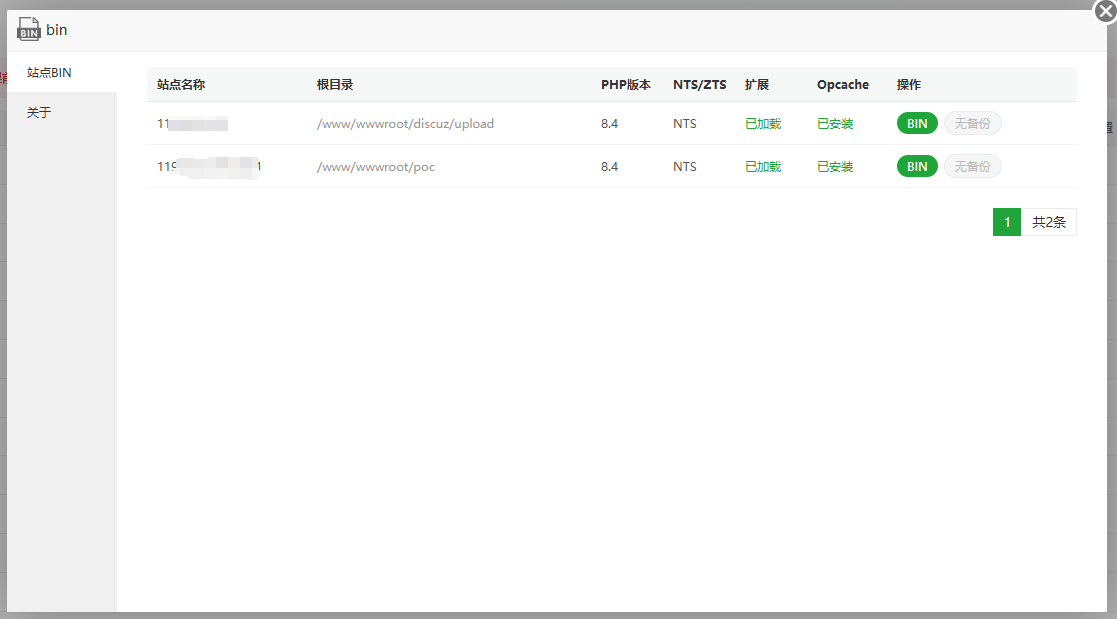Click the 站点名称 column header
Image resolution: width=1117 pixels, height=619 pixels.
click(x=181, y=85)
